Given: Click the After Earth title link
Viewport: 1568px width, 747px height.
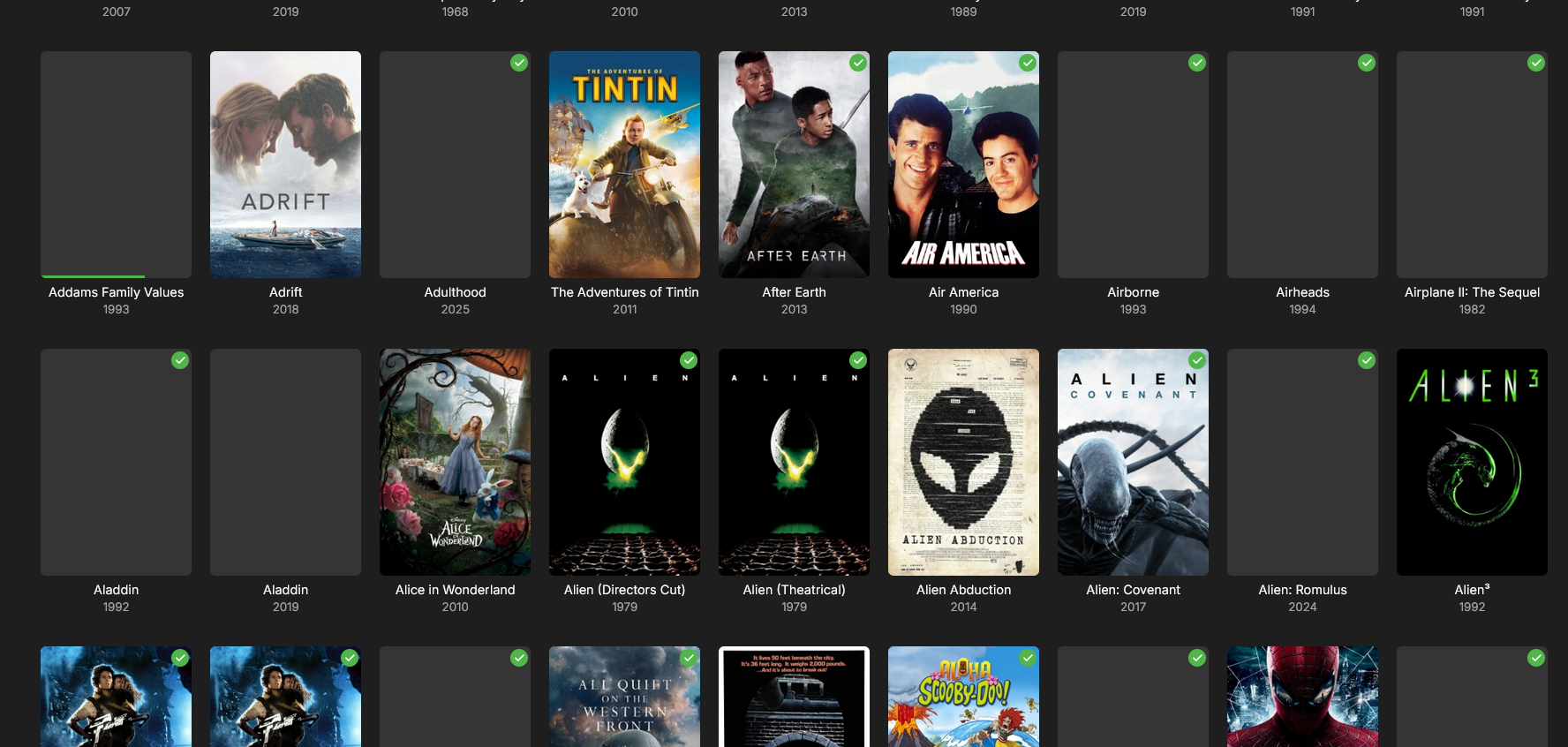Looking at the screenshot, I should pos(794,292).
